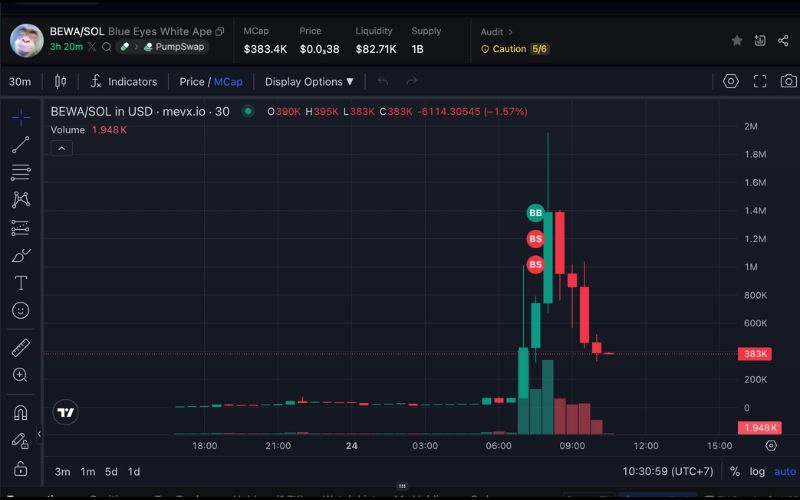Toggle magnet snap mode

point(20,412)
